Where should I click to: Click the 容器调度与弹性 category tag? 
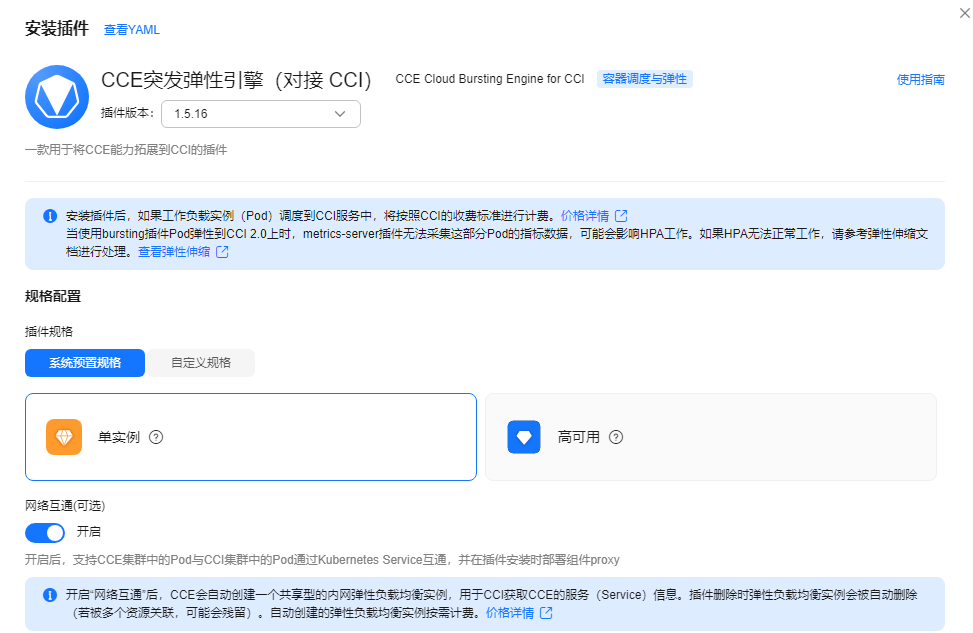[645, 79]
